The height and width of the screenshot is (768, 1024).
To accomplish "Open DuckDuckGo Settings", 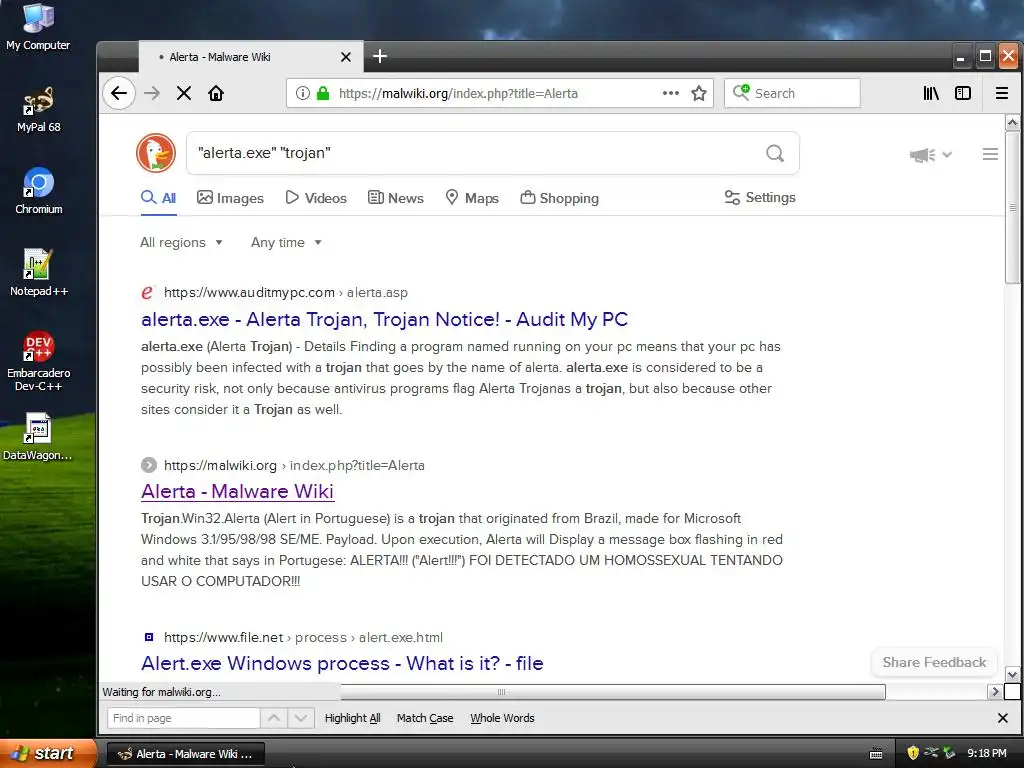I will [x=760, y=197].
